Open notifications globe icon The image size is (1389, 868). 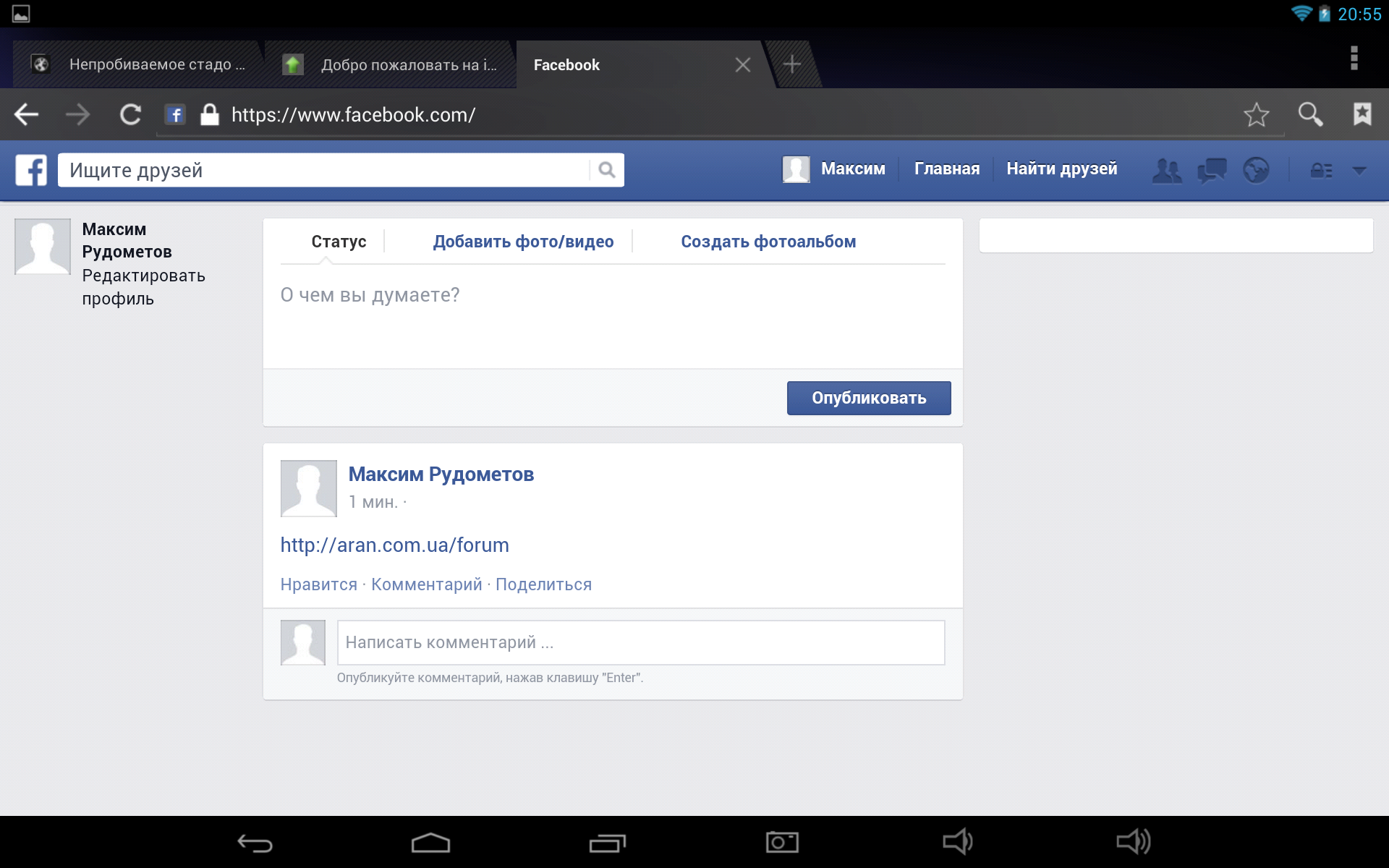(1257, 171)
